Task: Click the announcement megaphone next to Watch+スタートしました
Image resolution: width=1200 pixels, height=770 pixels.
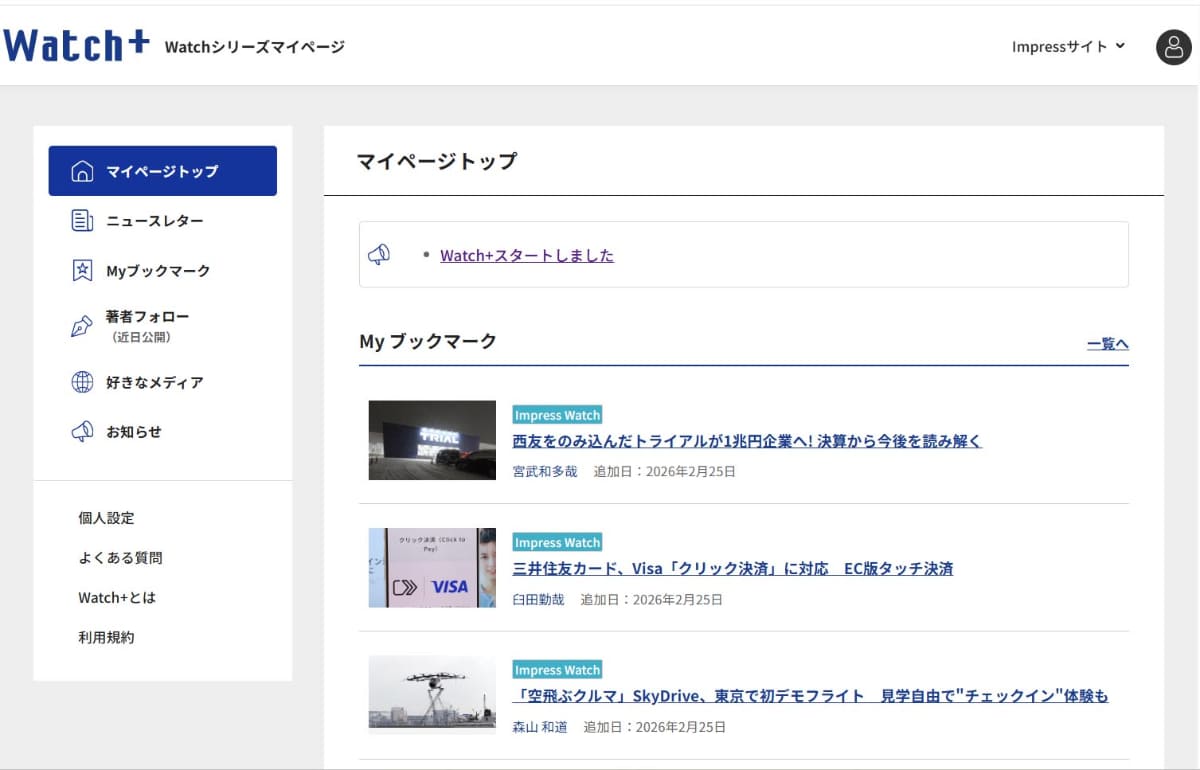Action: 378,253
